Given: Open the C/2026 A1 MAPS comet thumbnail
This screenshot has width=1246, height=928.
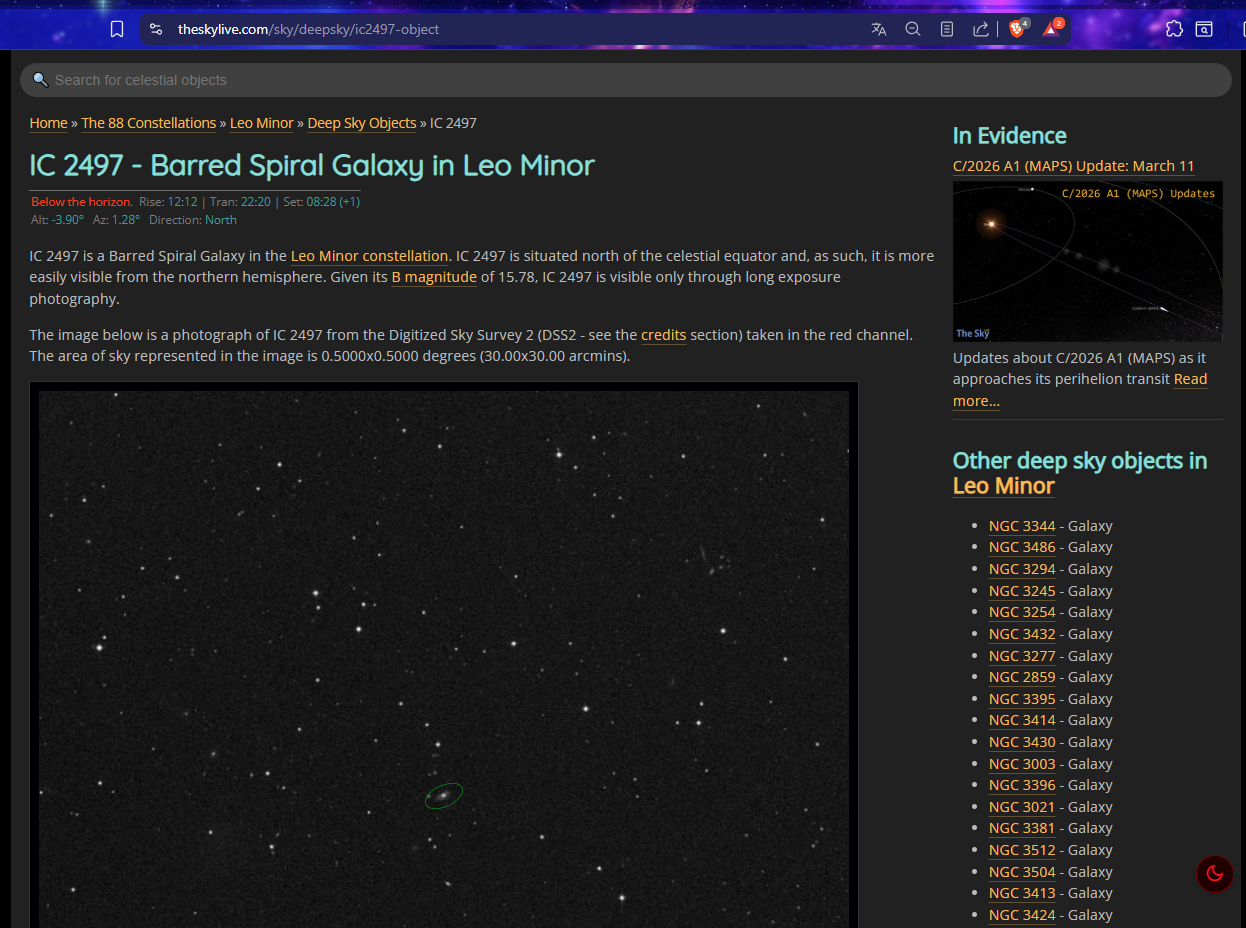Looking at the screenshot, I should [1088, 261].
